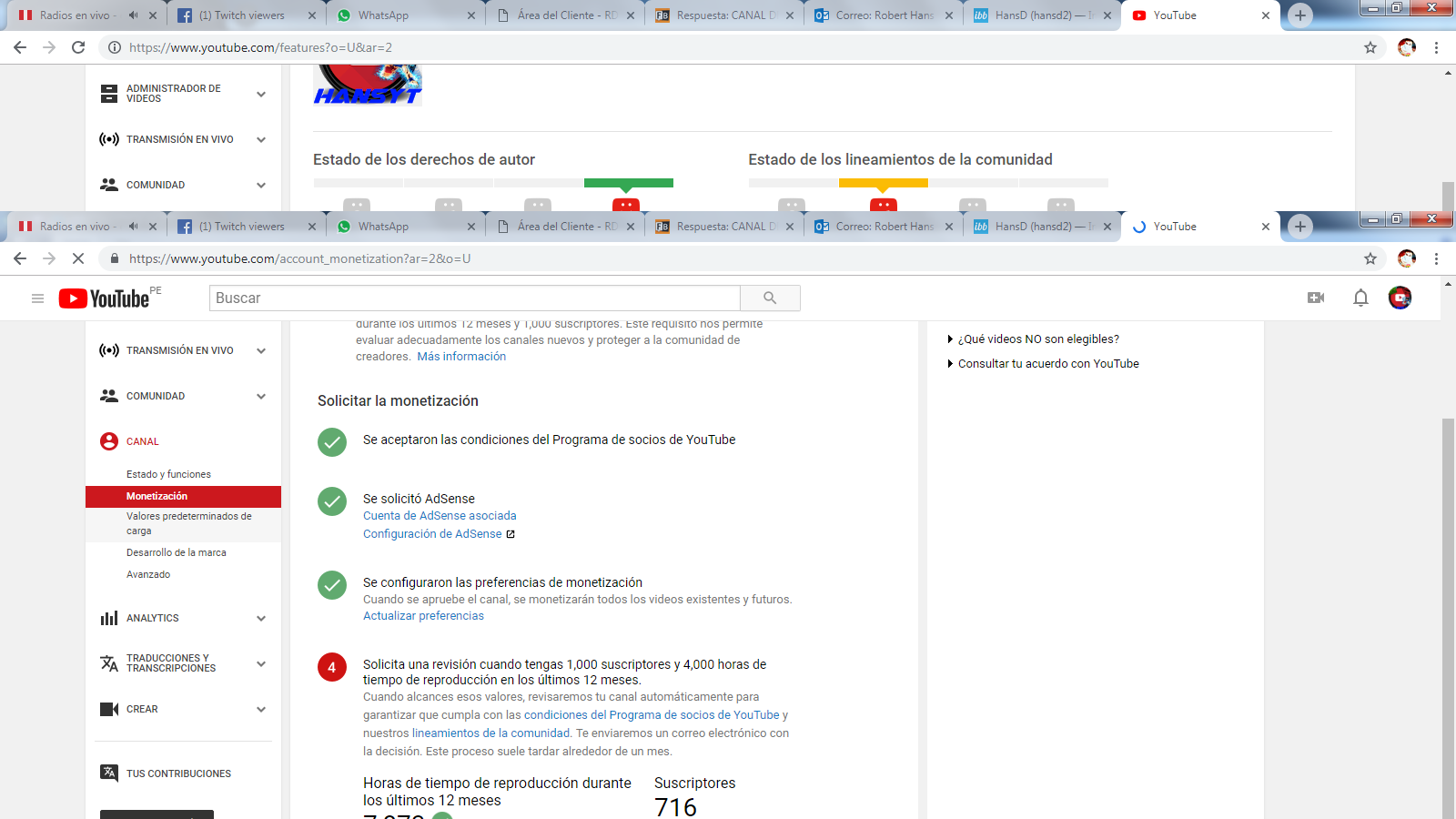Open 'lineamientos de la comunidad' link
Viewport: 1456px width, 819px height.
coord(490,733)
